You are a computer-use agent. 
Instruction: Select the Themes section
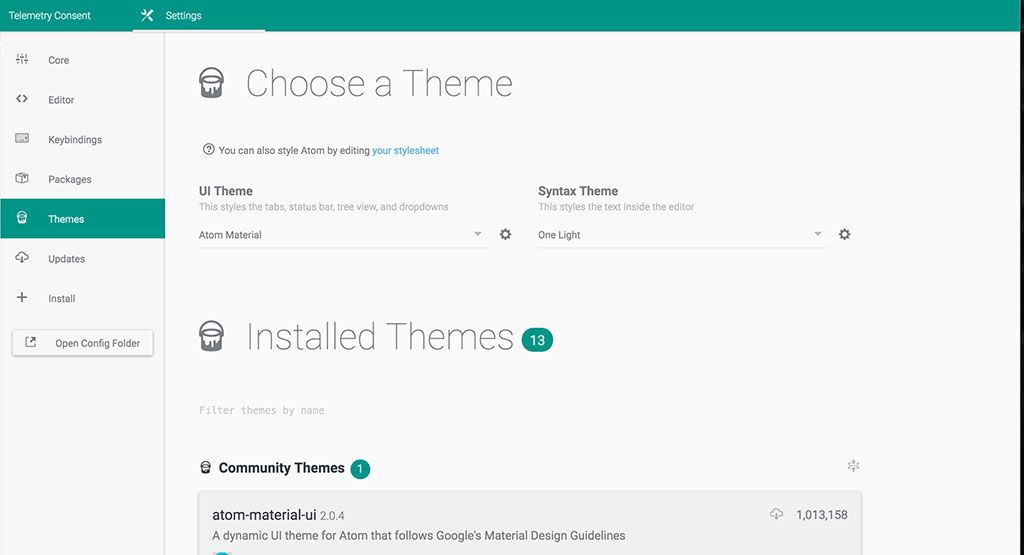(x=82, y=219)
